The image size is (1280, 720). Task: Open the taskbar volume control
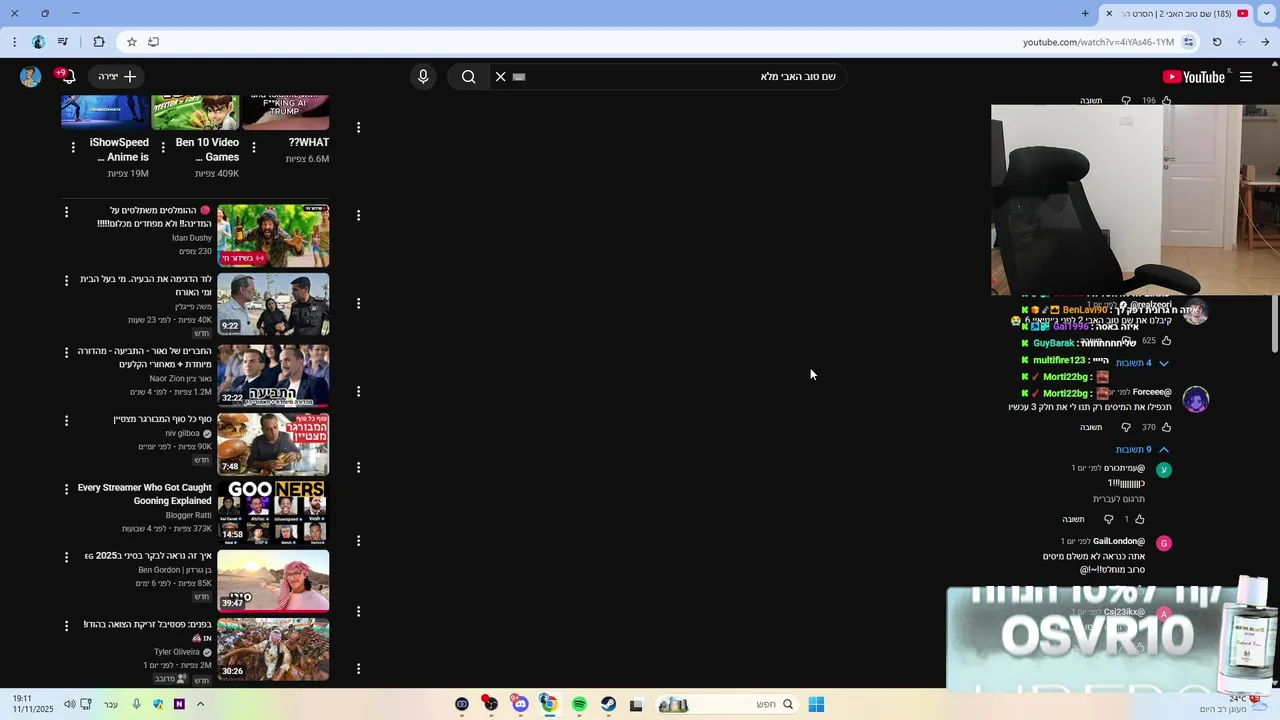pyautogui.click(x=69, y=704)
